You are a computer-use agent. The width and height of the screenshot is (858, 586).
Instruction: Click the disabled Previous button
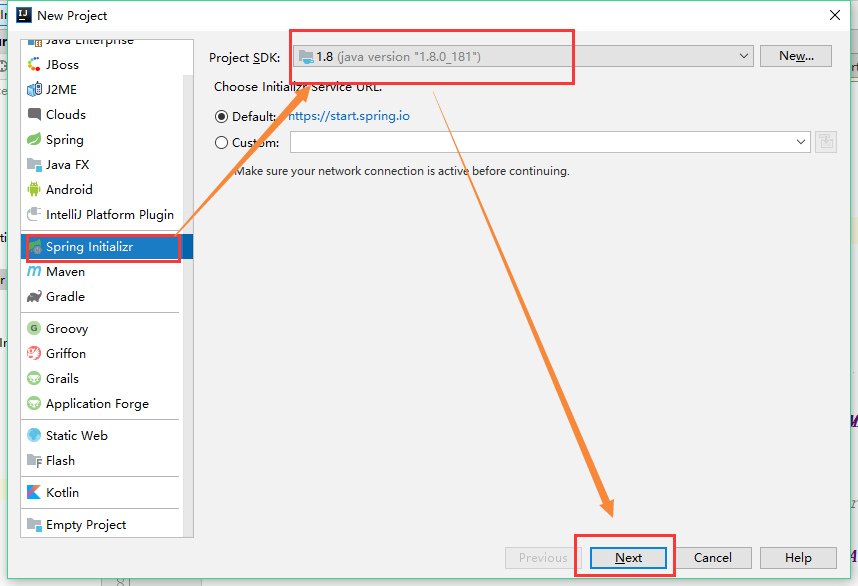coord(543,558)
